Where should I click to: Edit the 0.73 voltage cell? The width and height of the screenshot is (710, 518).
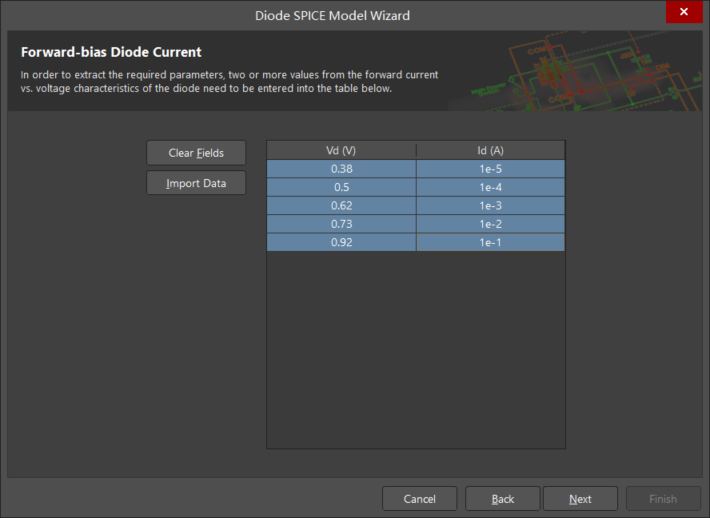[341, 223]
